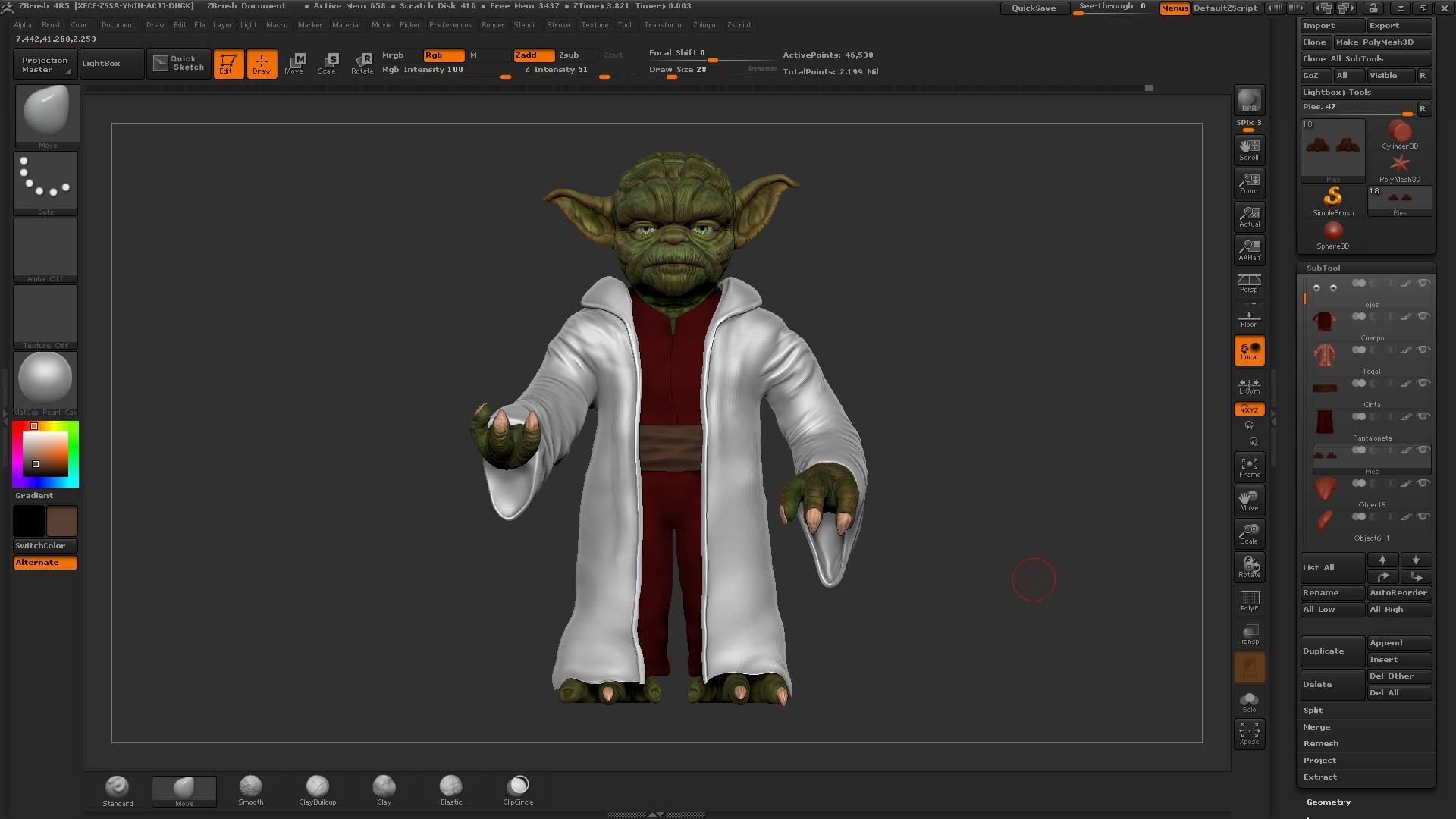
Task: Expand the Extract section
Action: tap(1319, 777)
